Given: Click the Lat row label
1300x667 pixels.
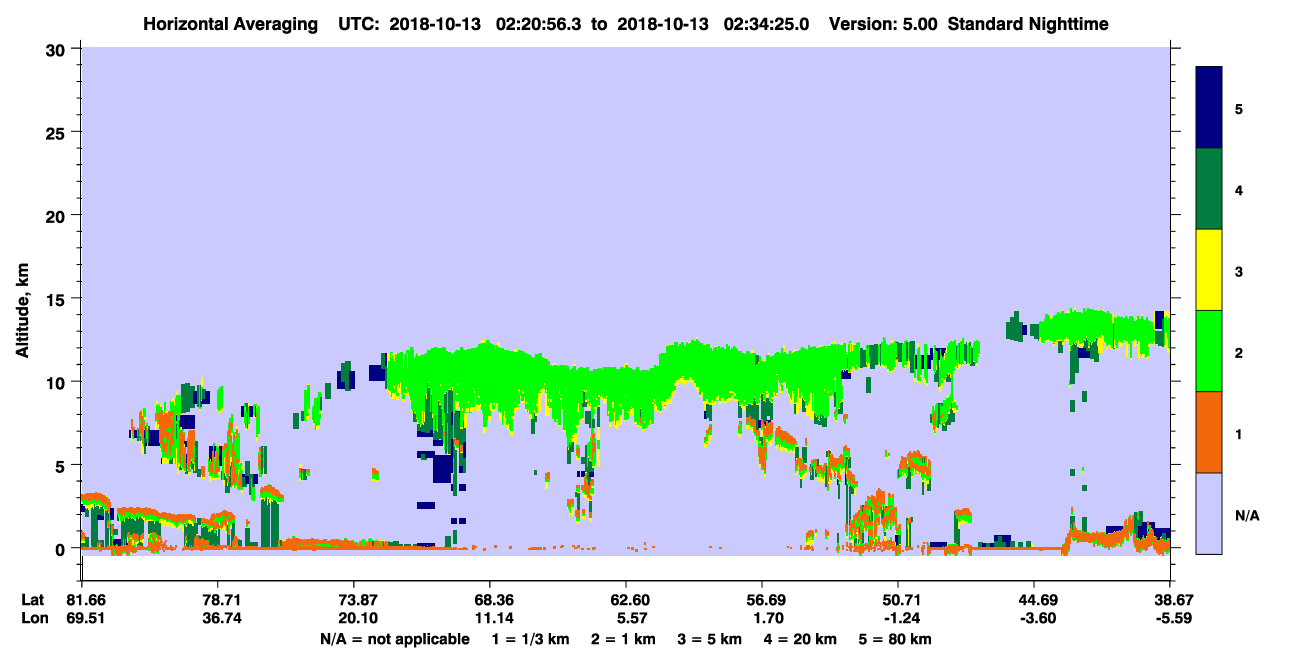Looking at the screenshot, I should point(32,600).
